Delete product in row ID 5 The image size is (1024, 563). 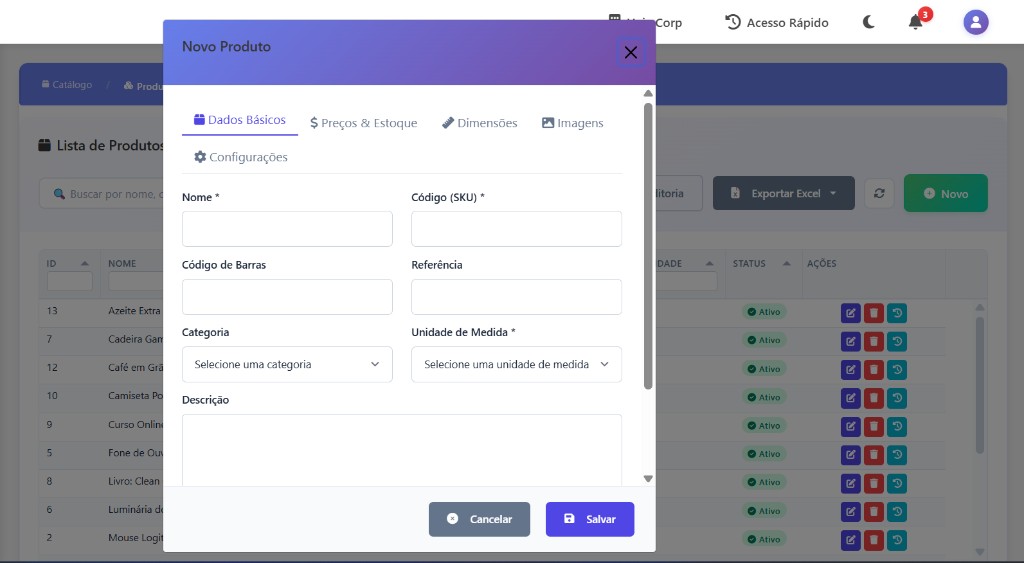[x=874, y=455]
